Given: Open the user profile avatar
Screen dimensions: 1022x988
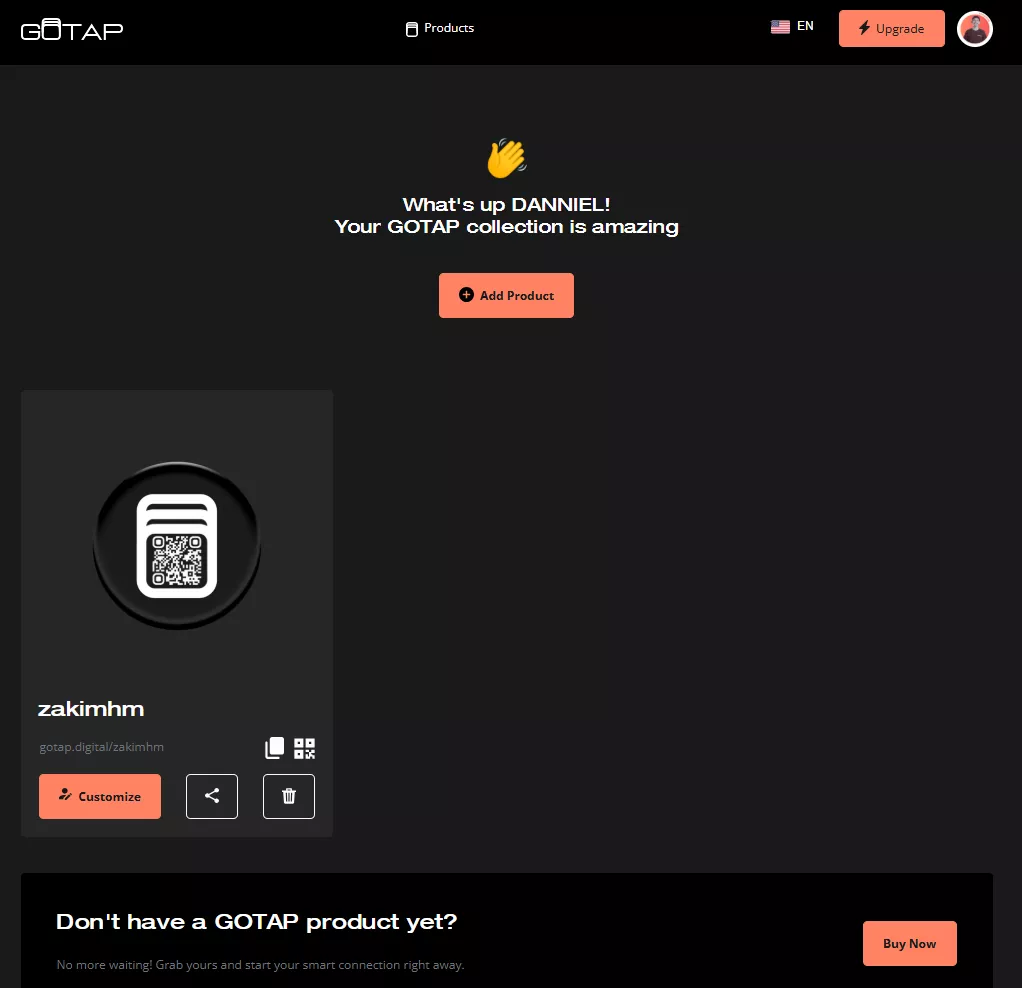Looking at the screenshot, I should pos(974,29).
